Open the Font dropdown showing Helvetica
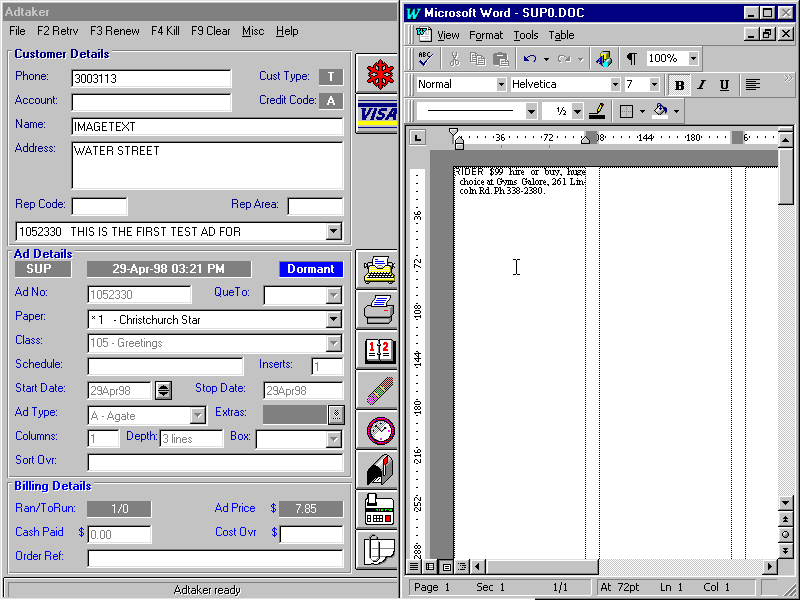This screenshot has width=800, height=600. pos(615,84)
